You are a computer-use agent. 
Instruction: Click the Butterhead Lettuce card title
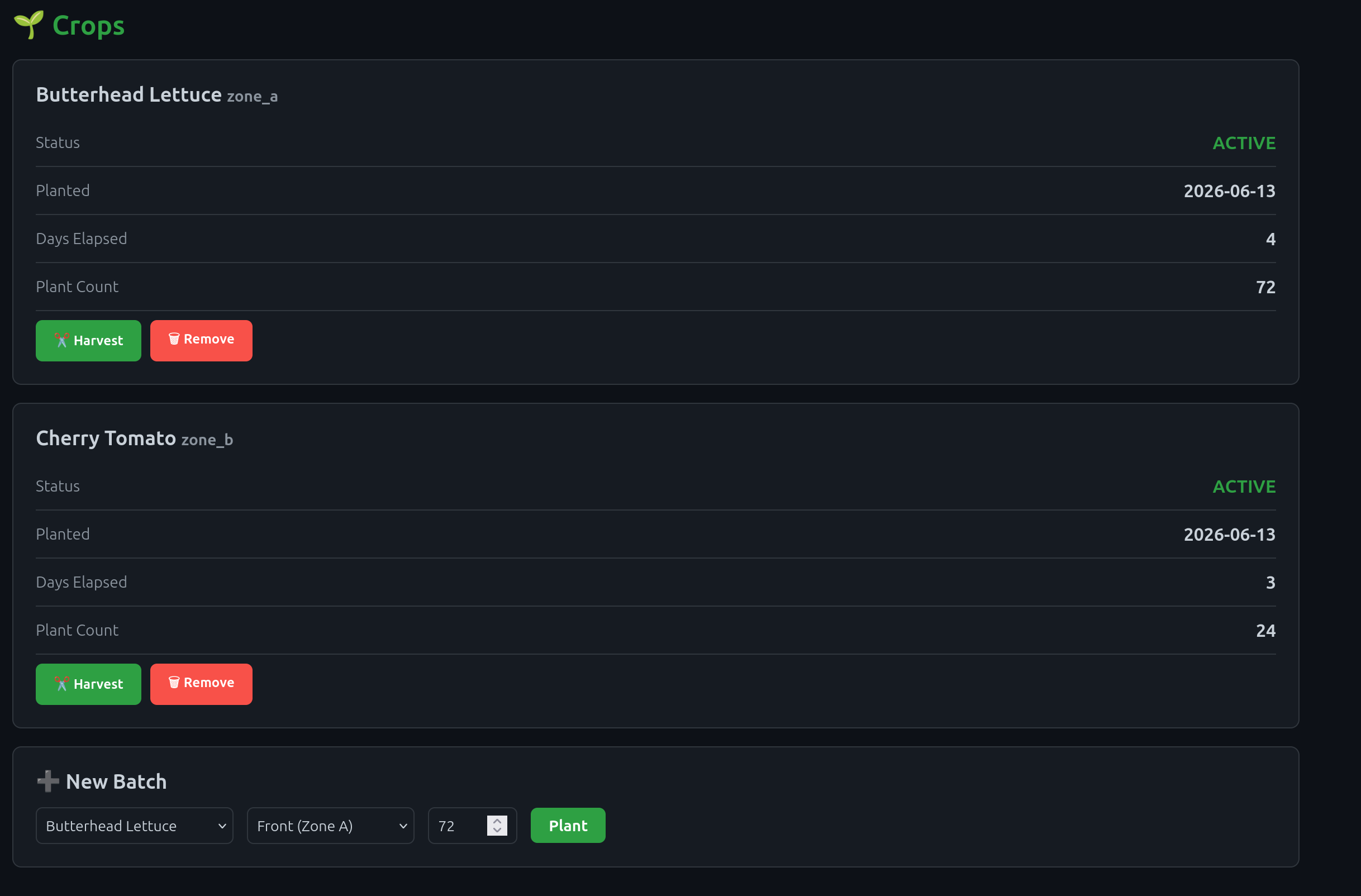(129, 95)
